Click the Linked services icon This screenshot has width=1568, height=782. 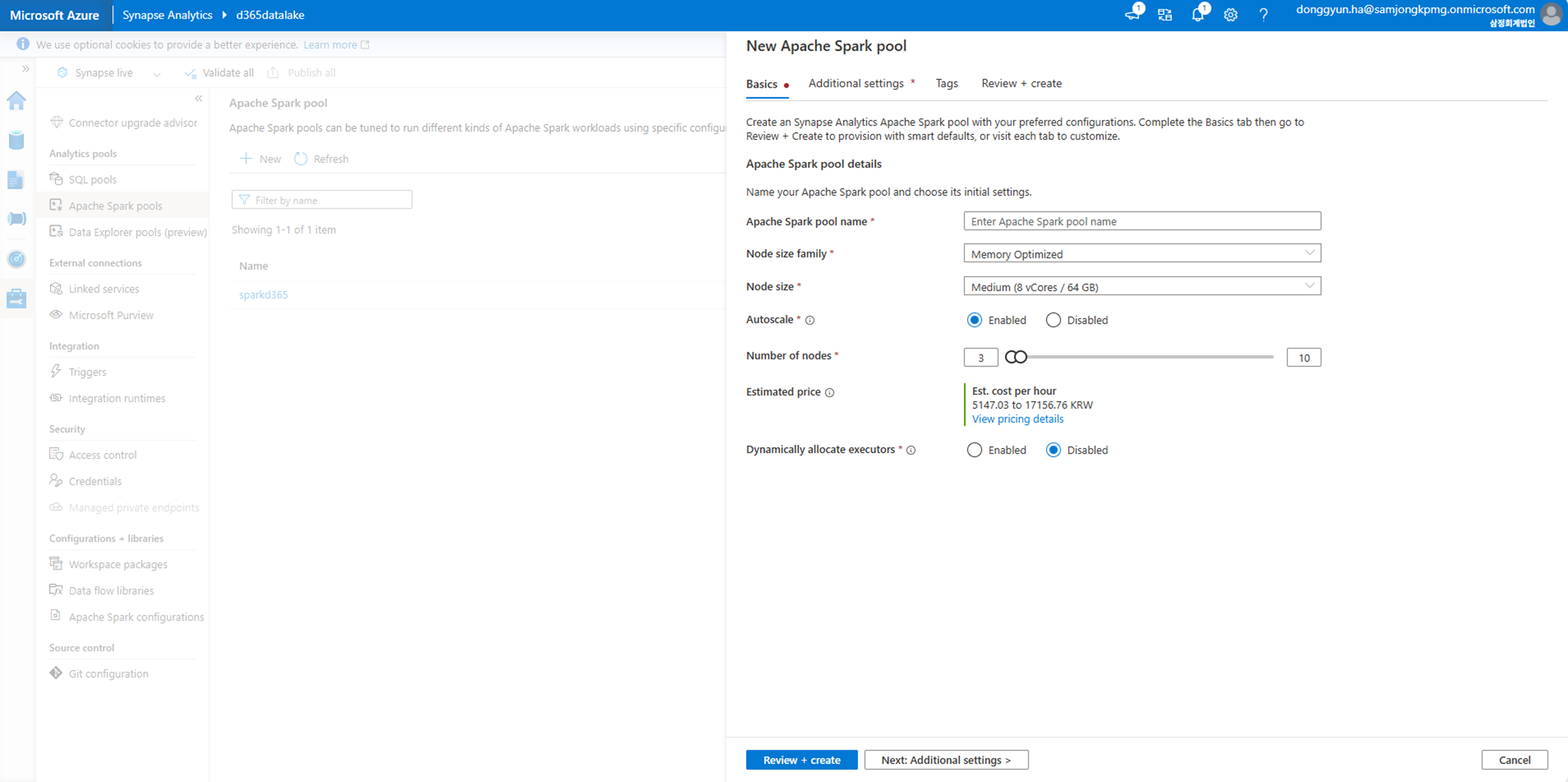56,289
